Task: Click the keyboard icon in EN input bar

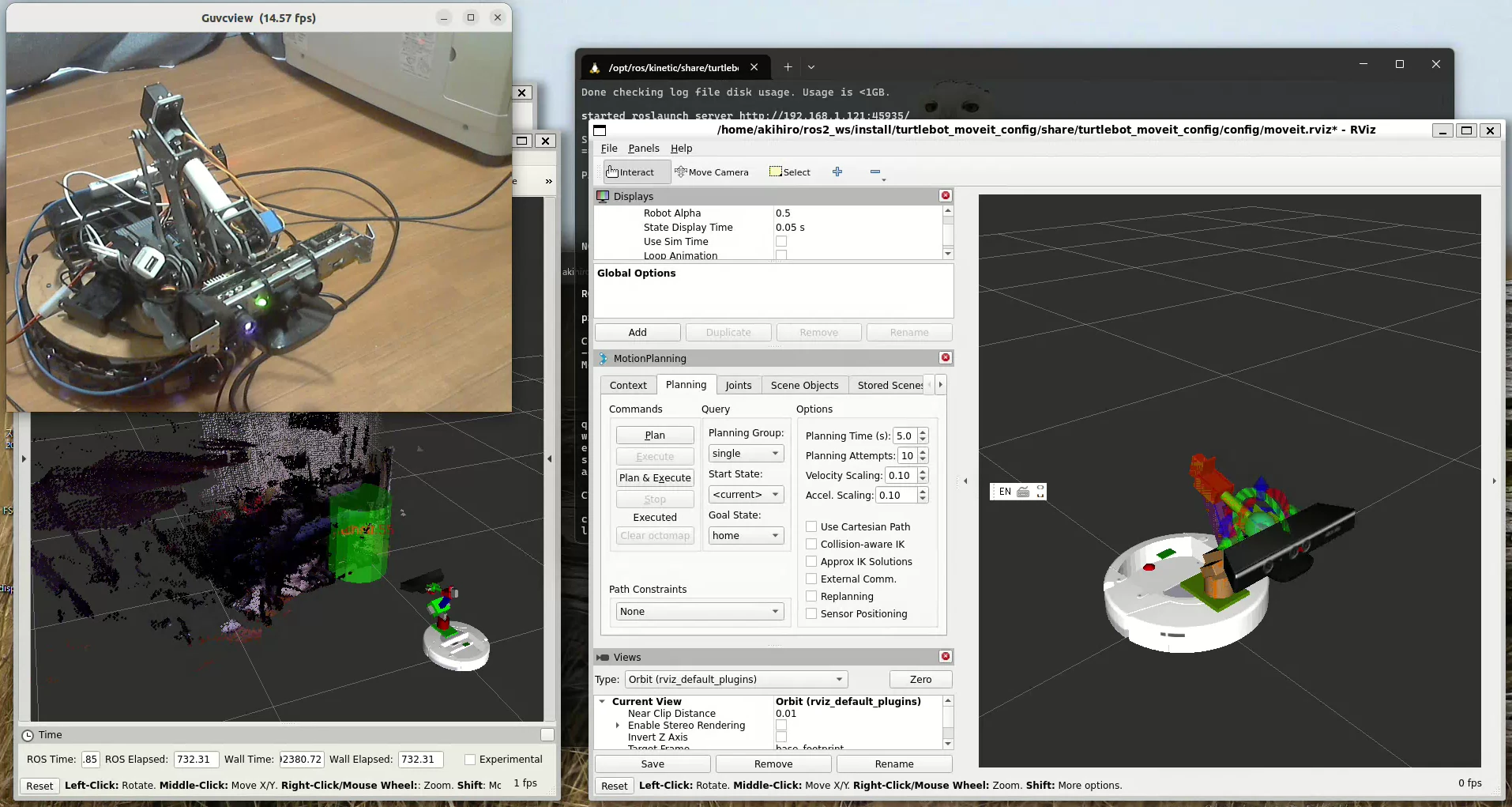Action: click(1024, 492)
